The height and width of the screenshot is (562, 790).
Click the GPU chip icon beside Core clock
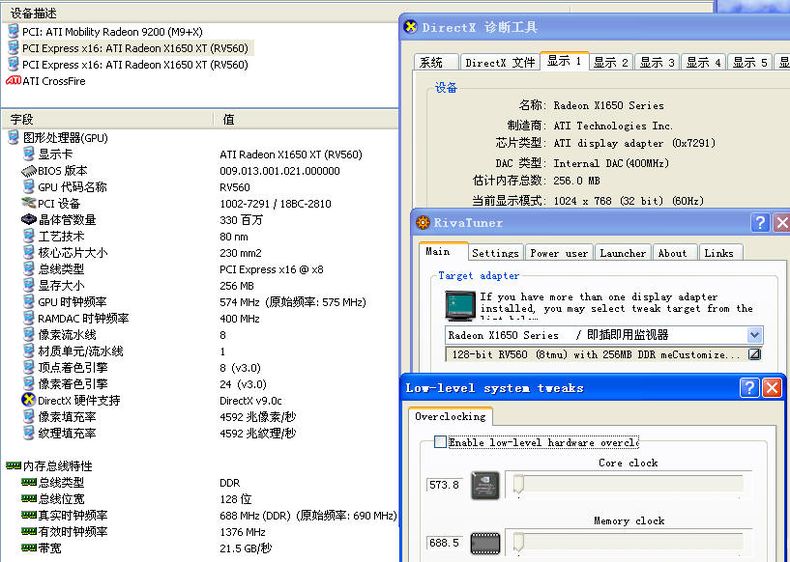coord(485,485)
